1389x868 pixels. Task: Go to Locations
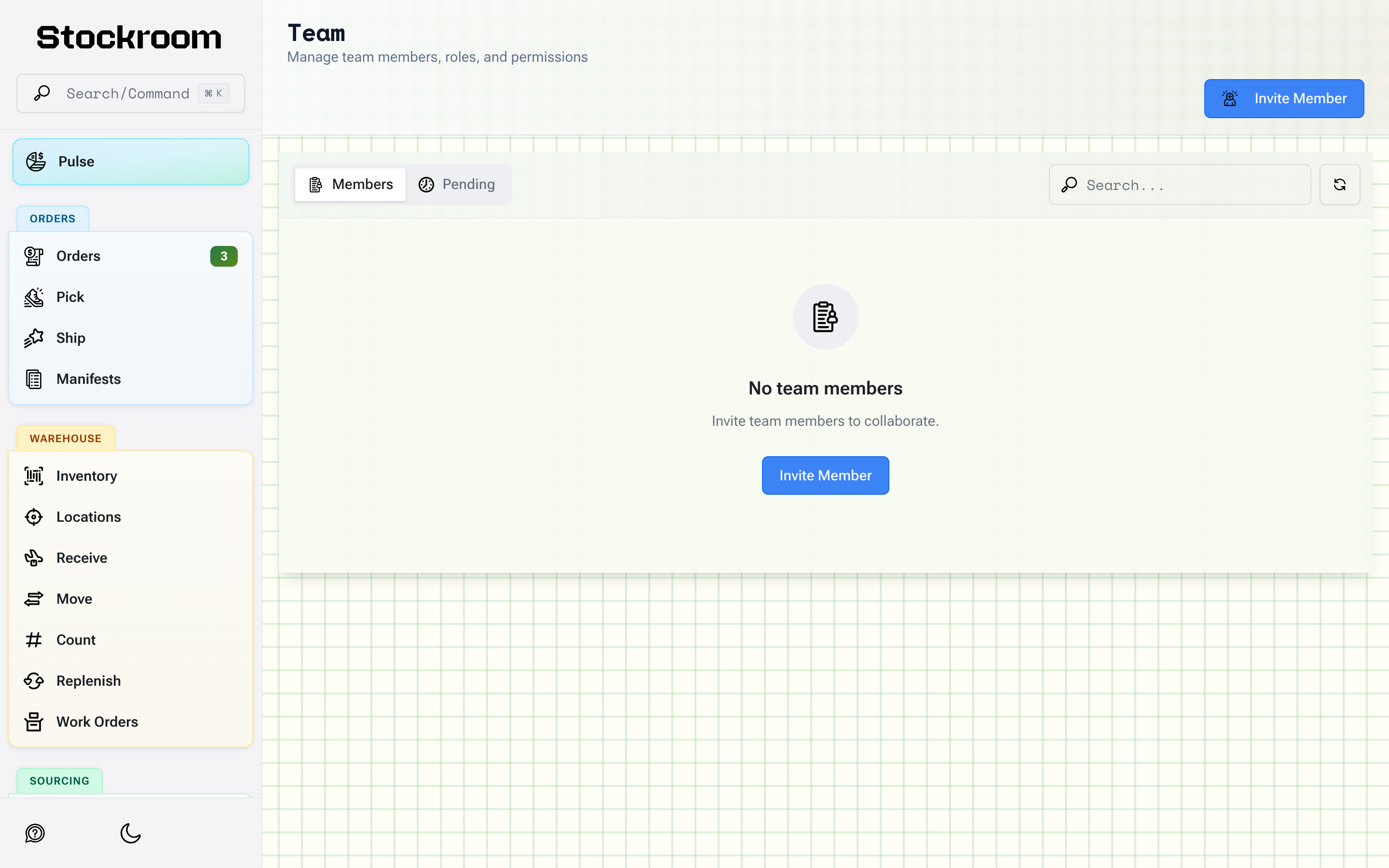131,516
